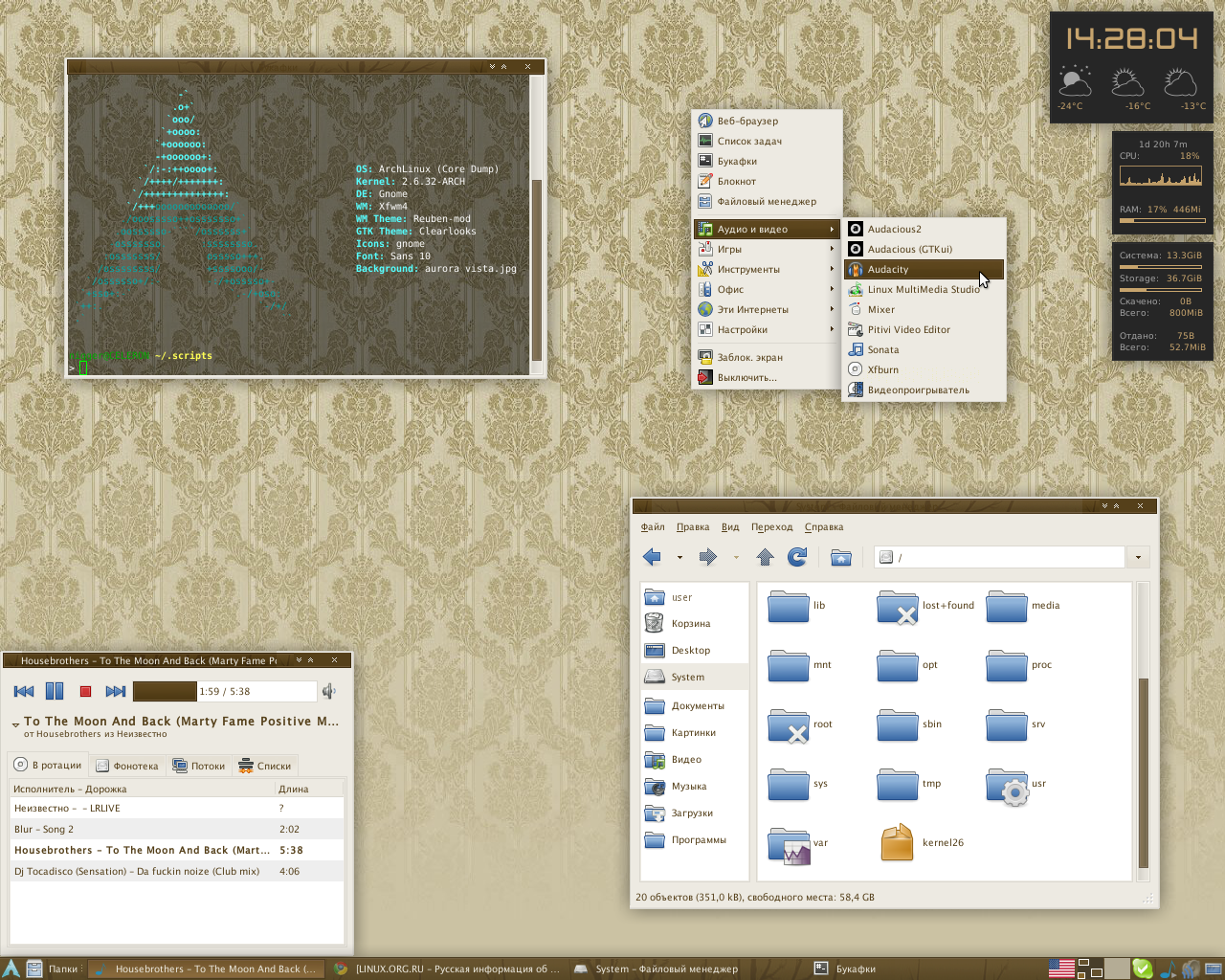Click US flag keyboard layout indicator
The height and width of the screenshot is (980, 1225).
click(1061, 969)
